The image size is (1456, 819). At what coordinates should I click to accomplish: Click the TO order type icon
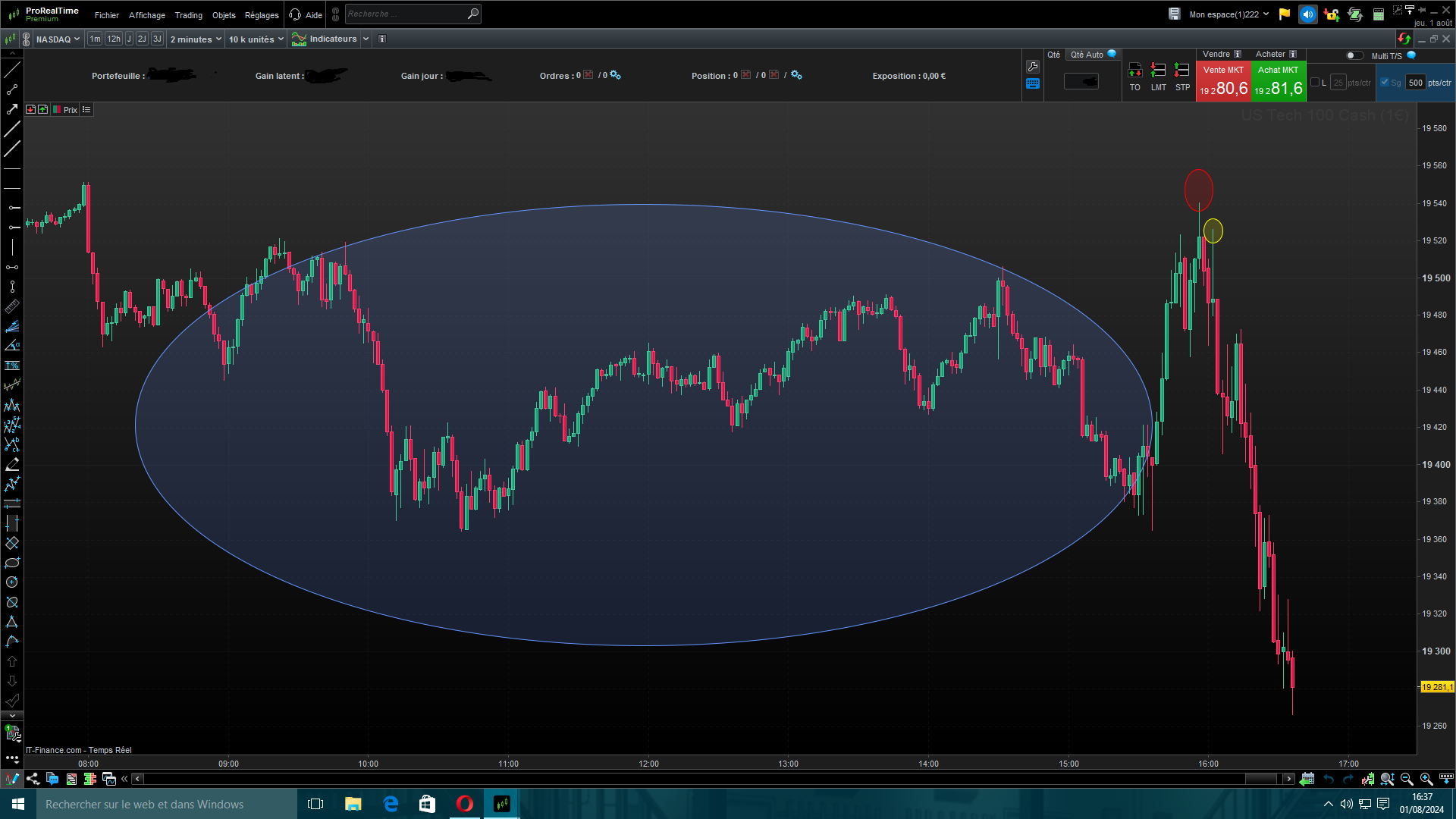coord(1134,71)
